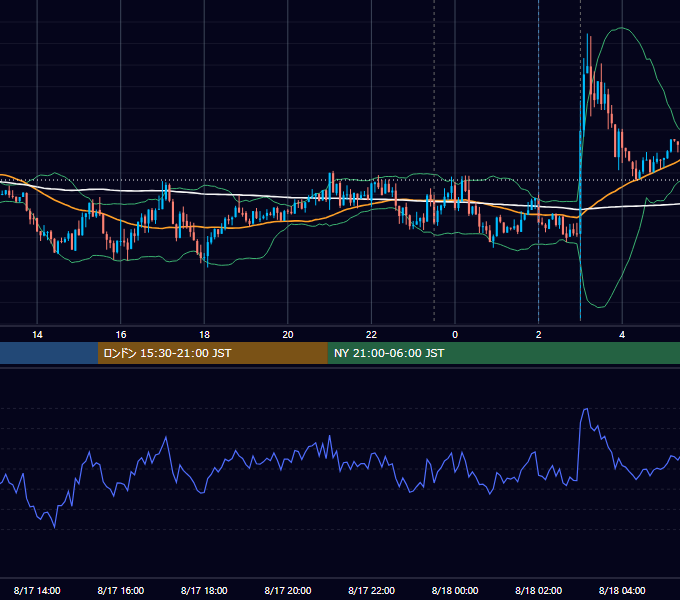Click the 8/17 18:00 date label

point(204,590)
